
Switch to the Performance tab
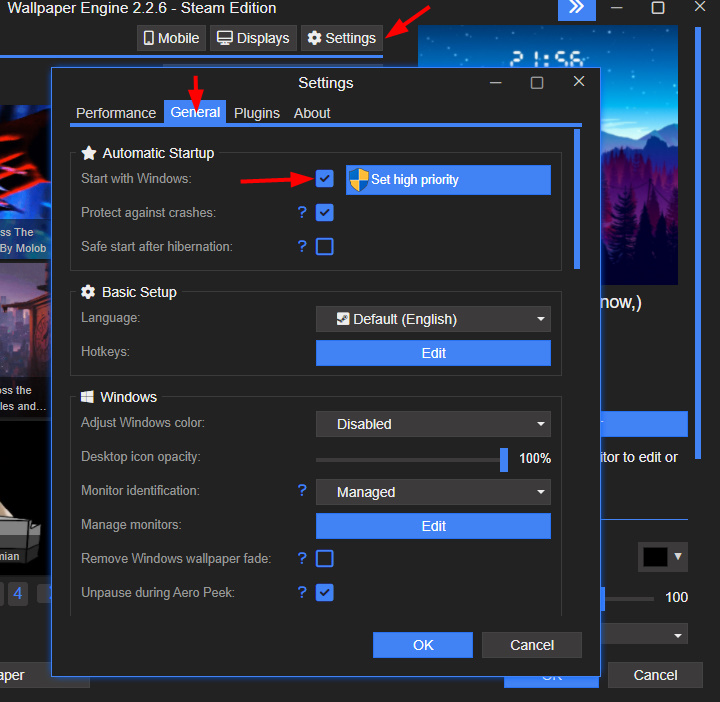(116, 113)
